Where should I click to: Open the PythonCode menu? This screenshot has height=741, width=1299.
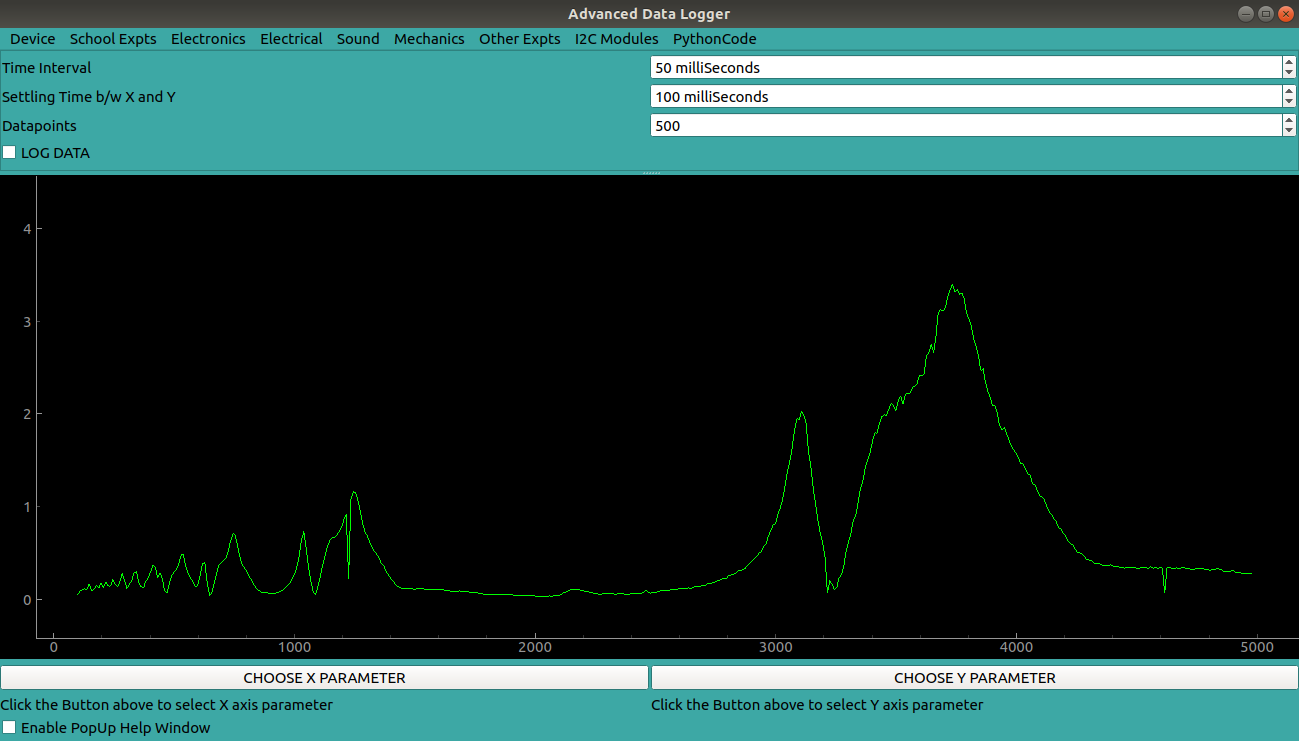(x=714, y=39)
